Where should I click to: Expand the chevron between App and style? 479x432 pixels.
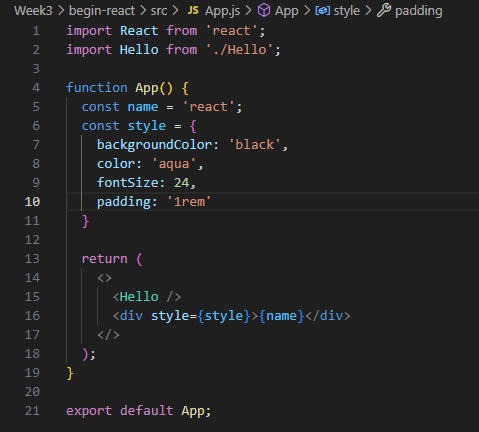point(307,11)
